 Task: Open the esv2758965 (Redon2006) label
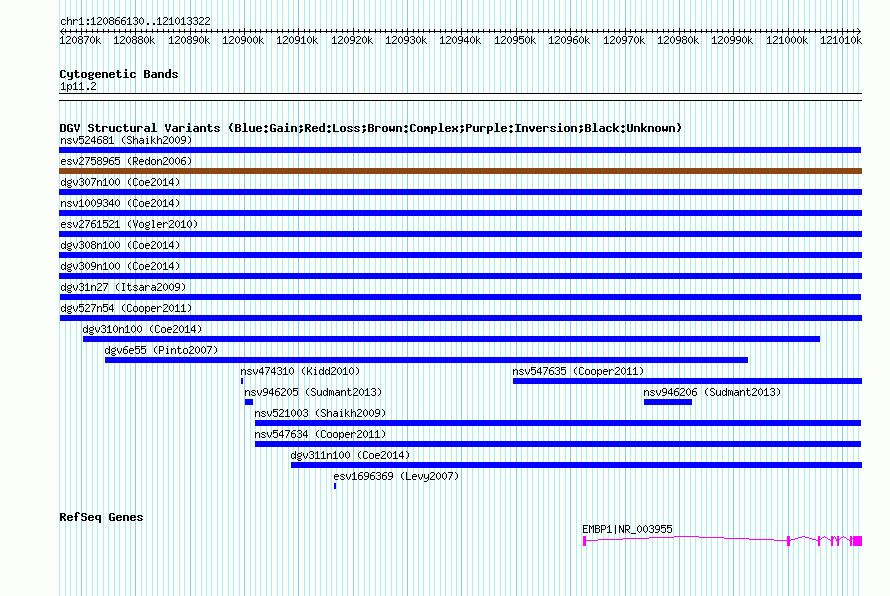click(126, 161)
